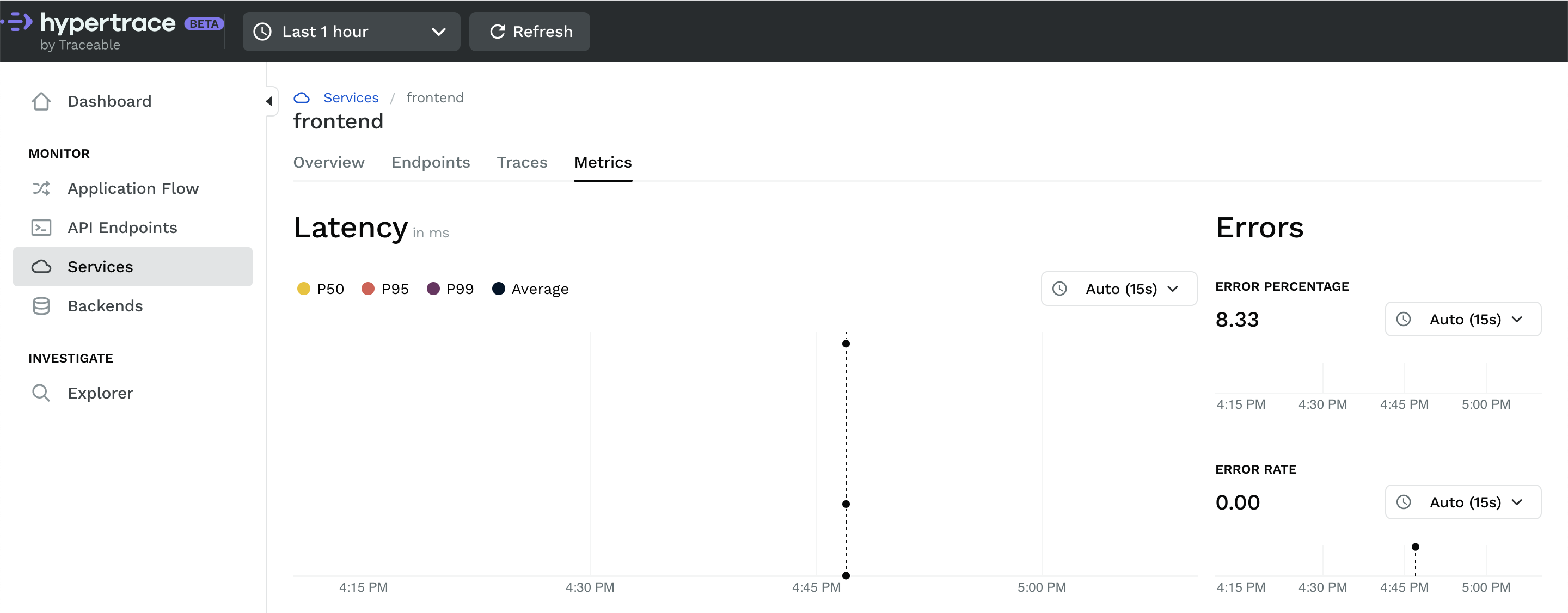This screenshot has height=613, width=1568.
Task: Open Dashboard in the sidebar
Action: (133, 101)
